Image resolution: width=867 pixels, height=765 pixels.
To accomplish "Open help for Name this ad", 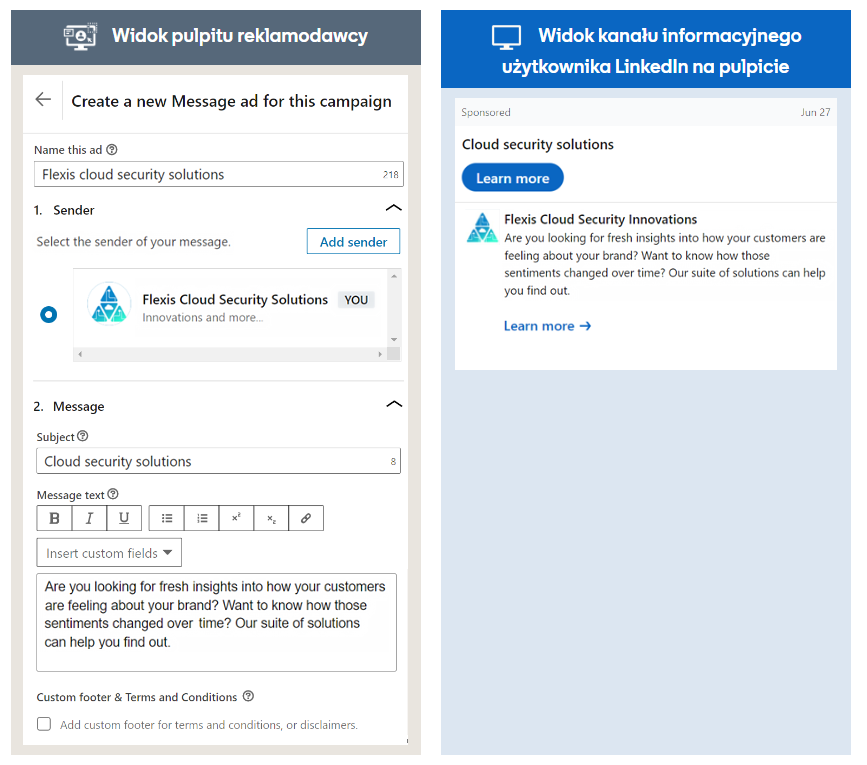I will coord(112,150).
